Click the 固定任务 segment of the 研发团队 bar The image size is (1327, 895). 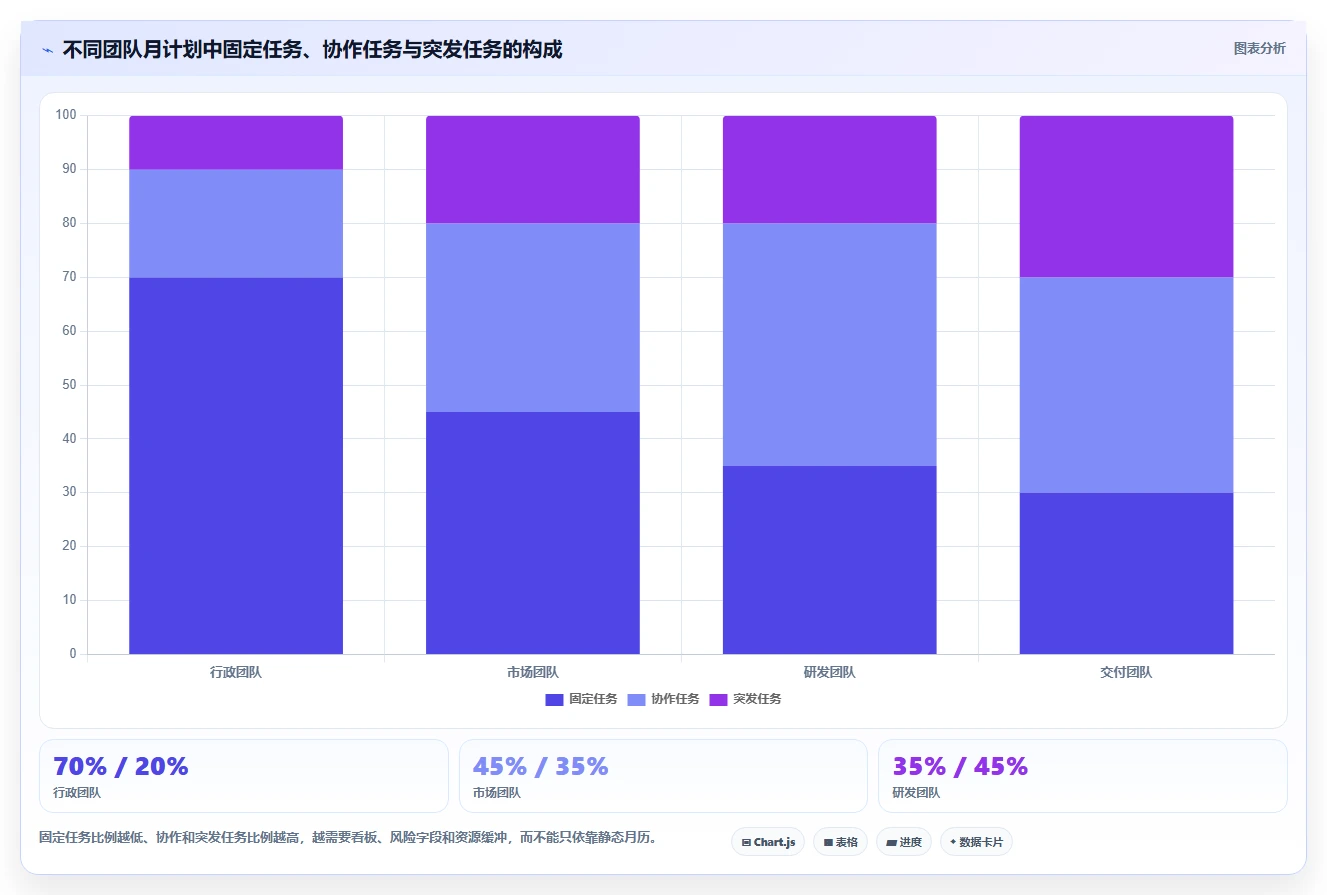click(x=830, y=560)
